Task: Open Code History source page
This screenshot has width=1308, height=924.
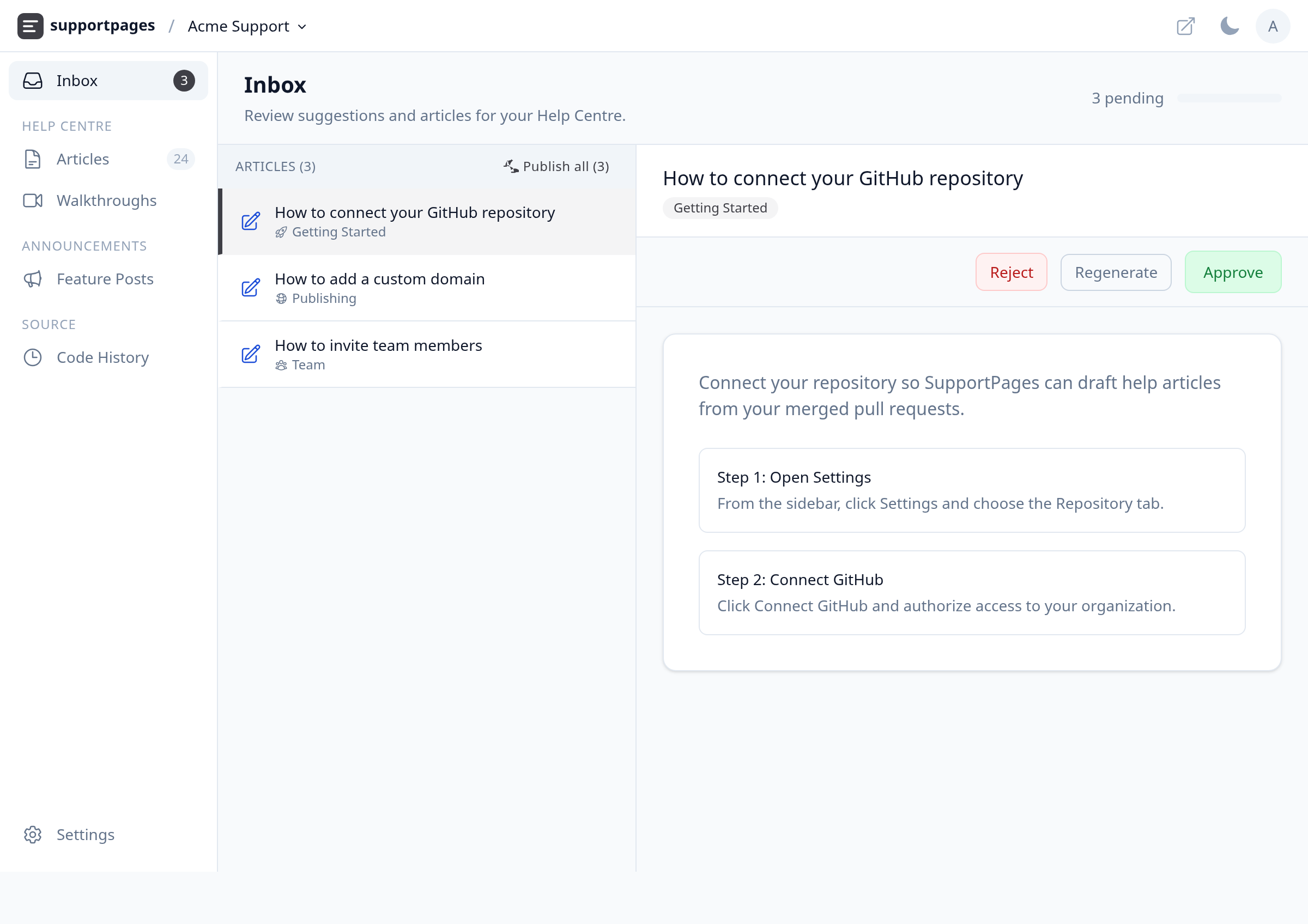Action: click(108, 357)
